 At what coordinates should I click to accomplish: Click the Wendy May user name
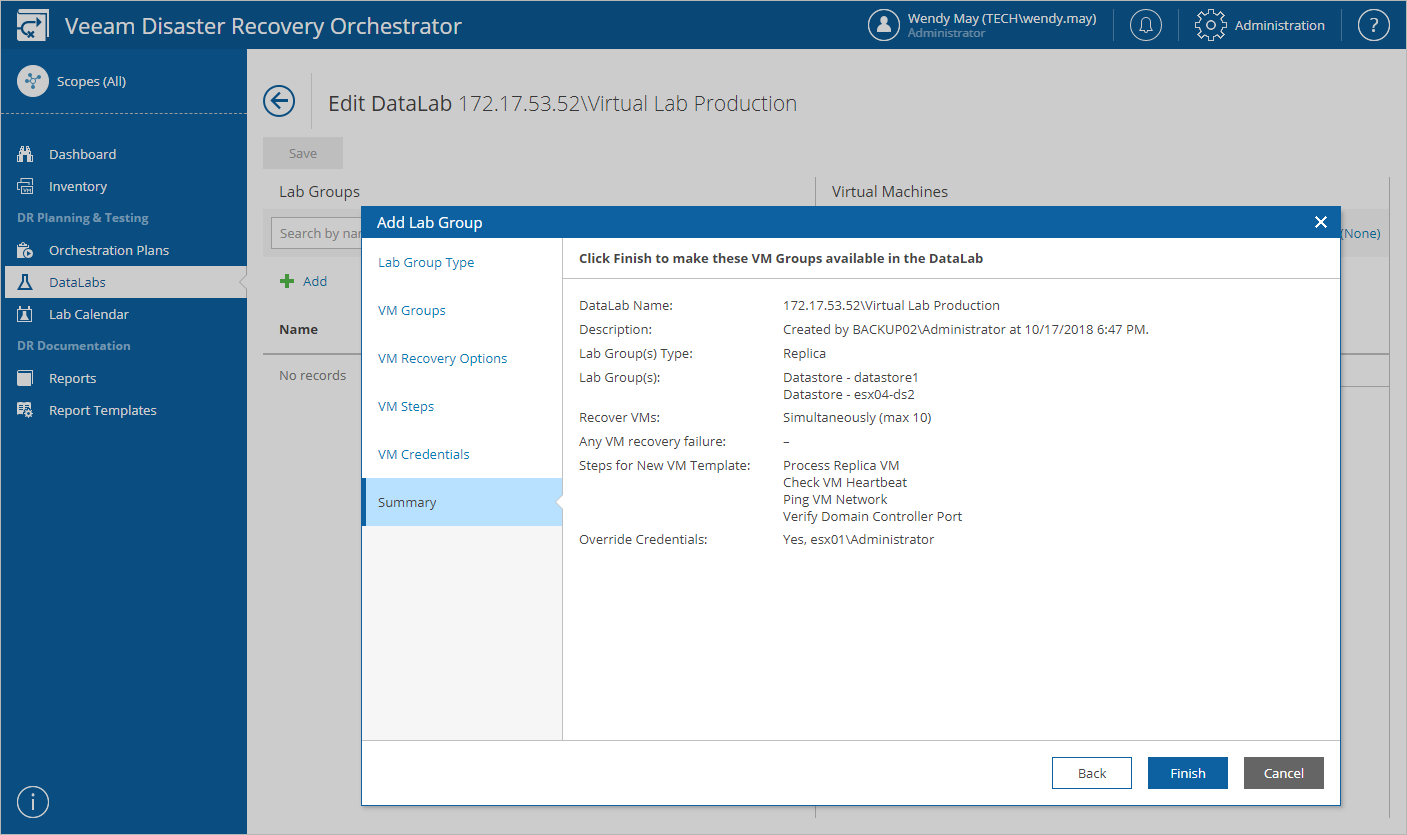(x=1002, y=19)
